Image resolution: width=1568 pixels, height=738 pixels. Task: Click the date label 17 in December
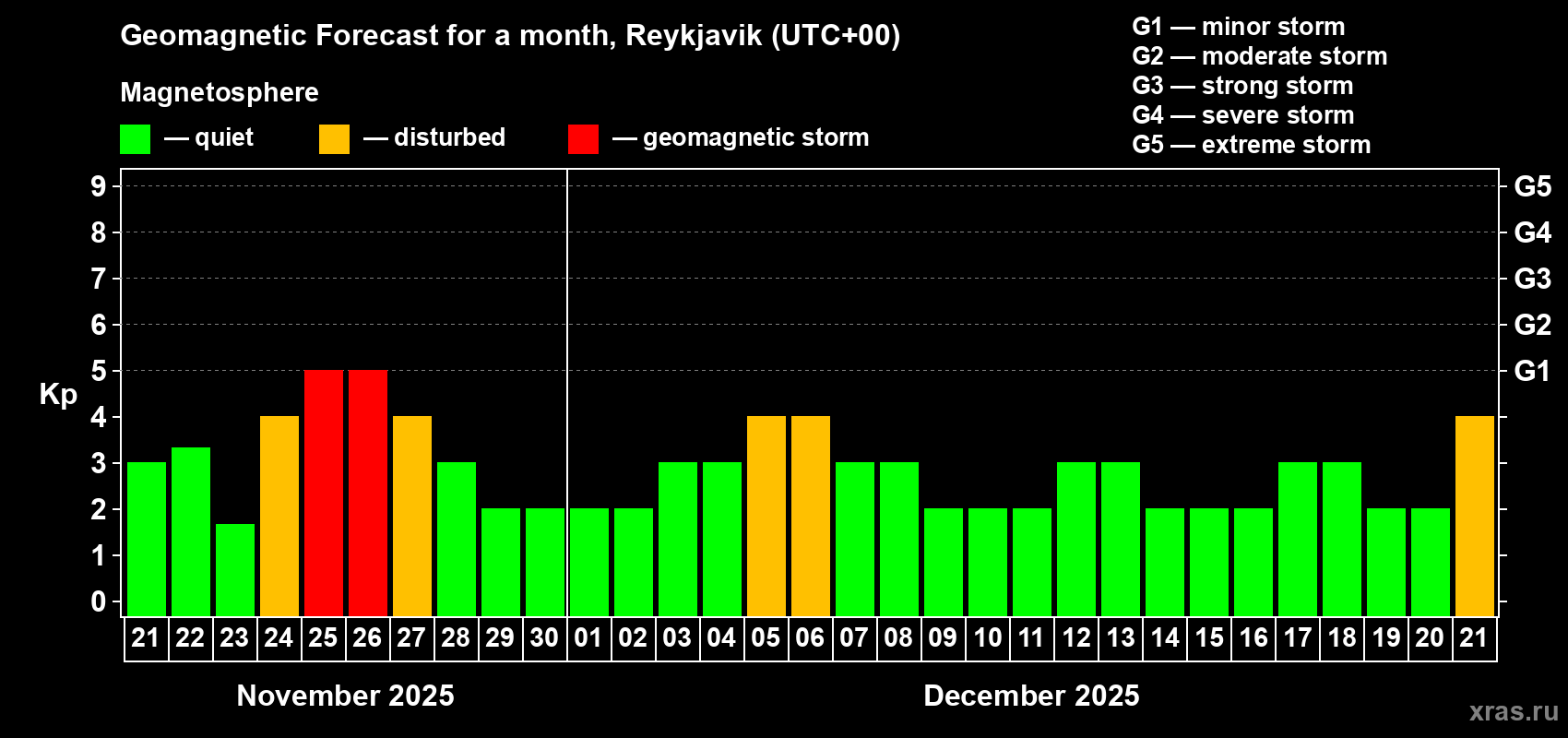click(x=1297, y=638)
